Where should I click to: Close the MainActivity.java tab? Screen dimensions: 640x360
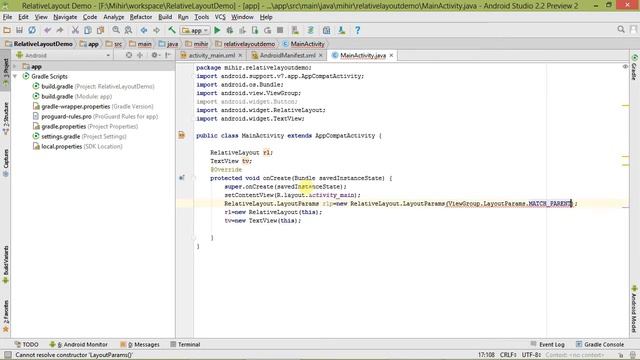point(391,55)
